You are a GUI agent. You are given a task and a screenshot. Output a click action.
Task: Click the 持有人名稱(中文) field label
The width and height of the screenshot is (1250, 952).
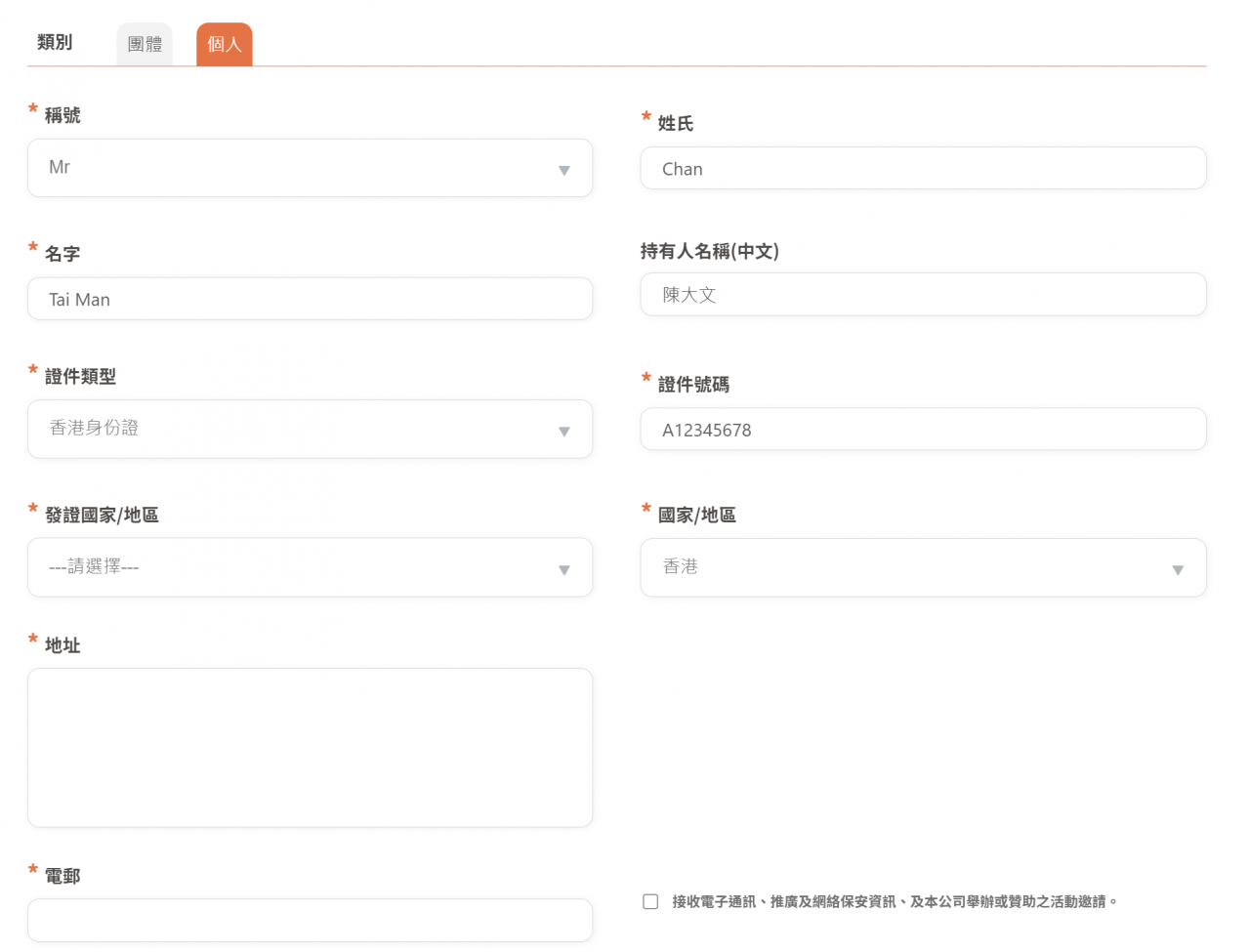709,251
